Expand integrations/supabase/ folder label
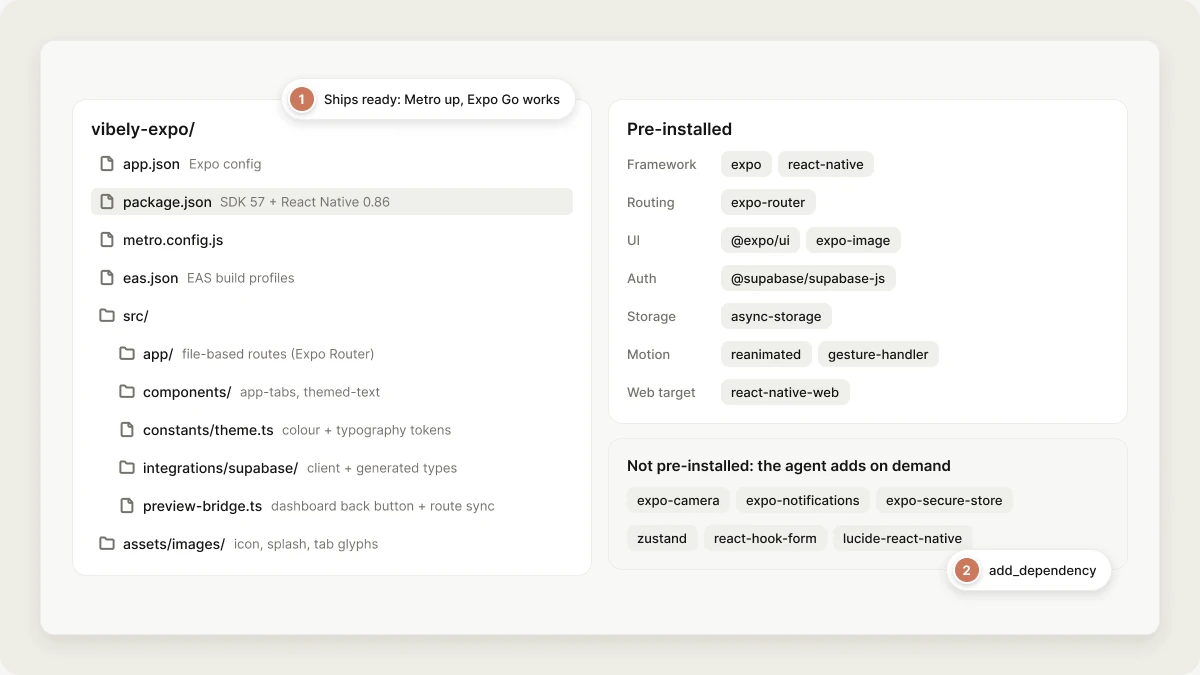The image size is (1200, 675). 220,468
